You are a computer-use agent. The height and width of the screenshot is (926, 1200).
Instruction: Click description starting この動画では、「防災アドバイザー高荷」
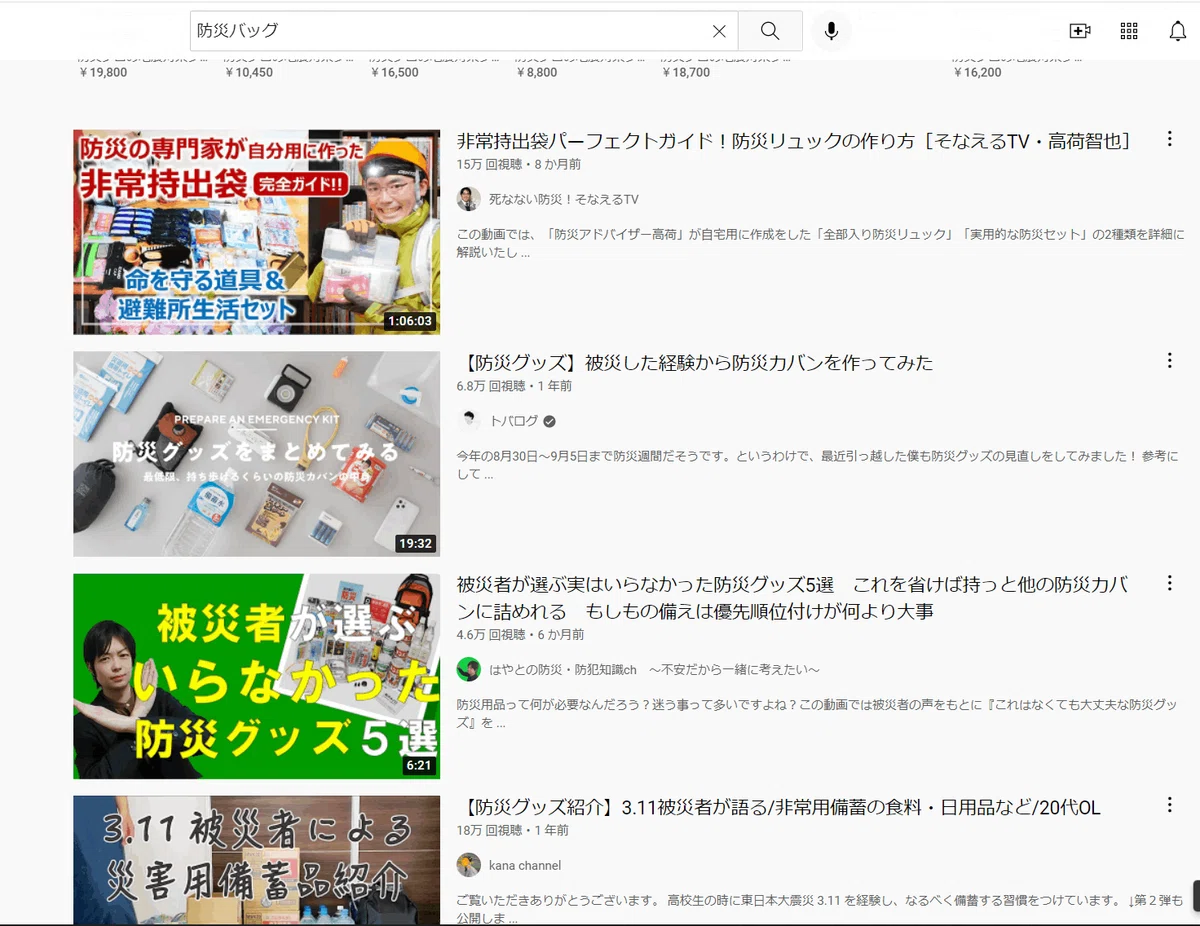820,244
